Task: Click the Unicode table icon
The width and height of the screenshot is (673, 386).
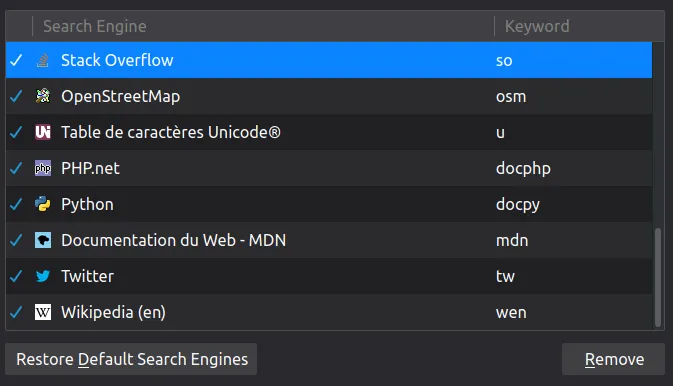Action: (x=42, y=132)
